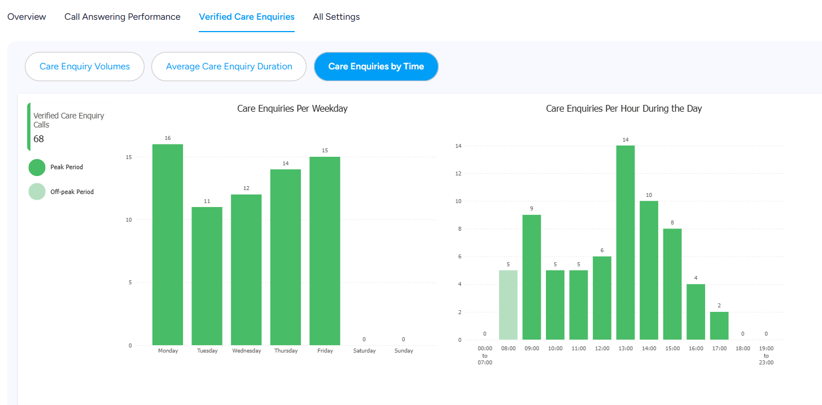Image resolution: width=822 pixels, height=405 pixels.
Task: Select the 14:00 bar showing 10 enquiries
Action: coord(649,270)
